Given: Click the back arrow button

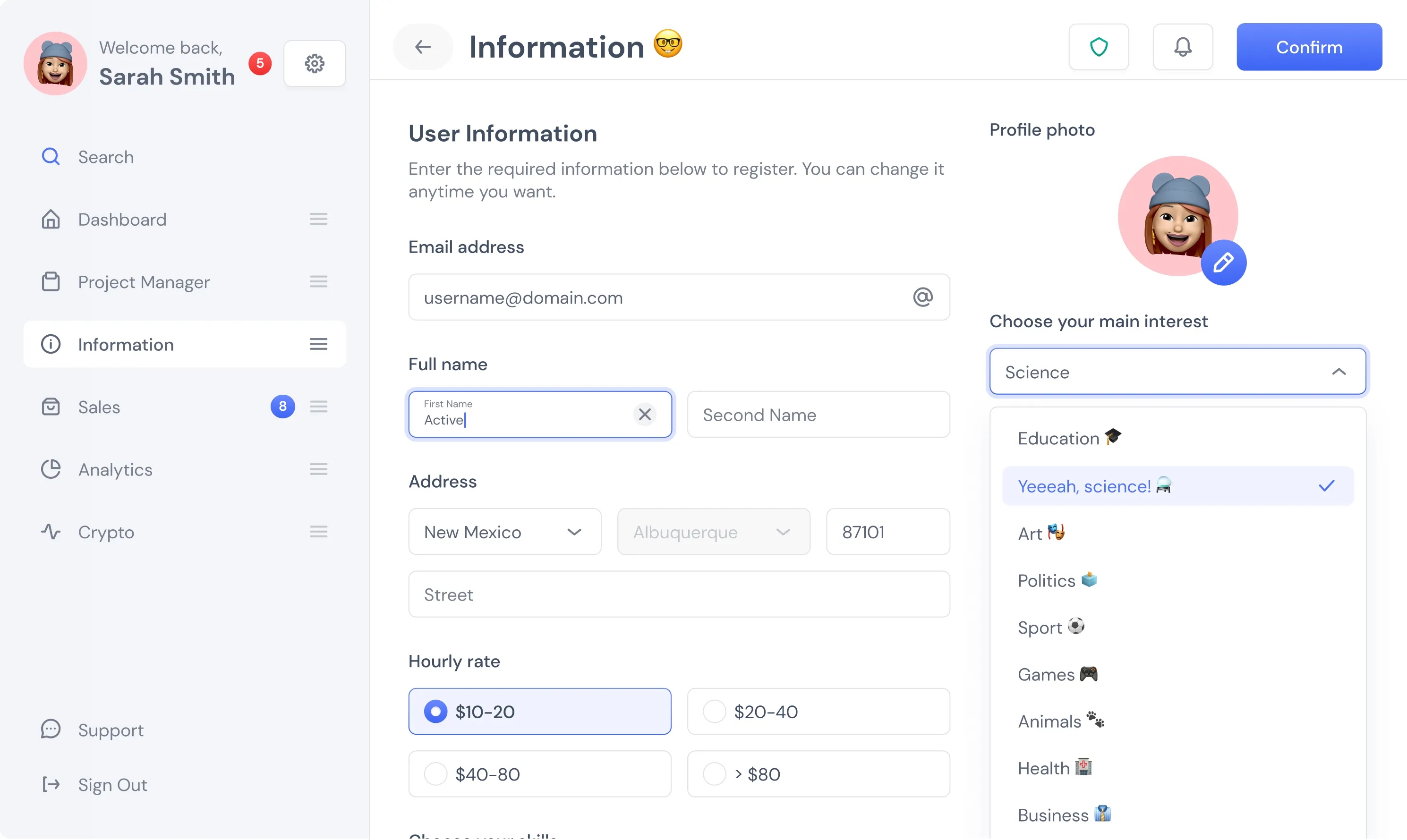Looking at the screenshot, I should [x=423, y=47].
